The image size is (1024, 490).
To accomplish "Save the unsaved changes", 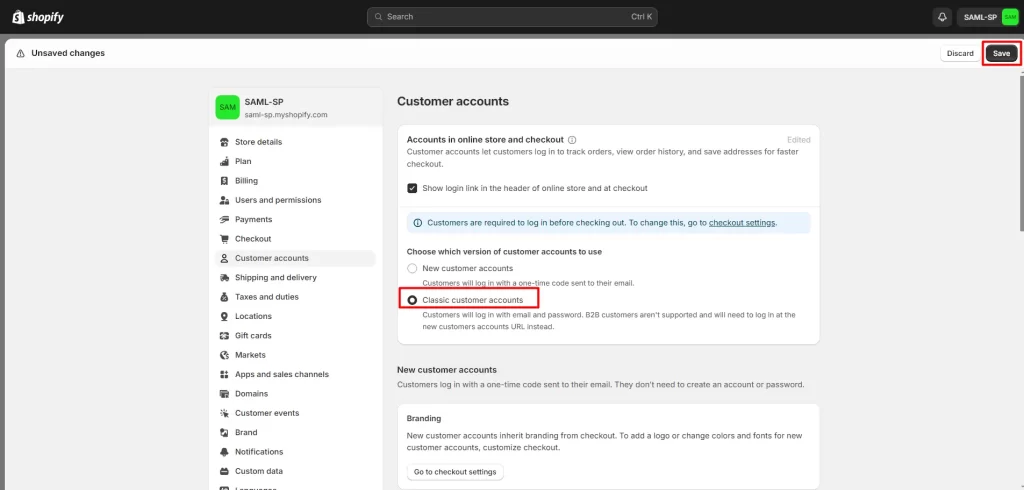I will (1001, 53).
